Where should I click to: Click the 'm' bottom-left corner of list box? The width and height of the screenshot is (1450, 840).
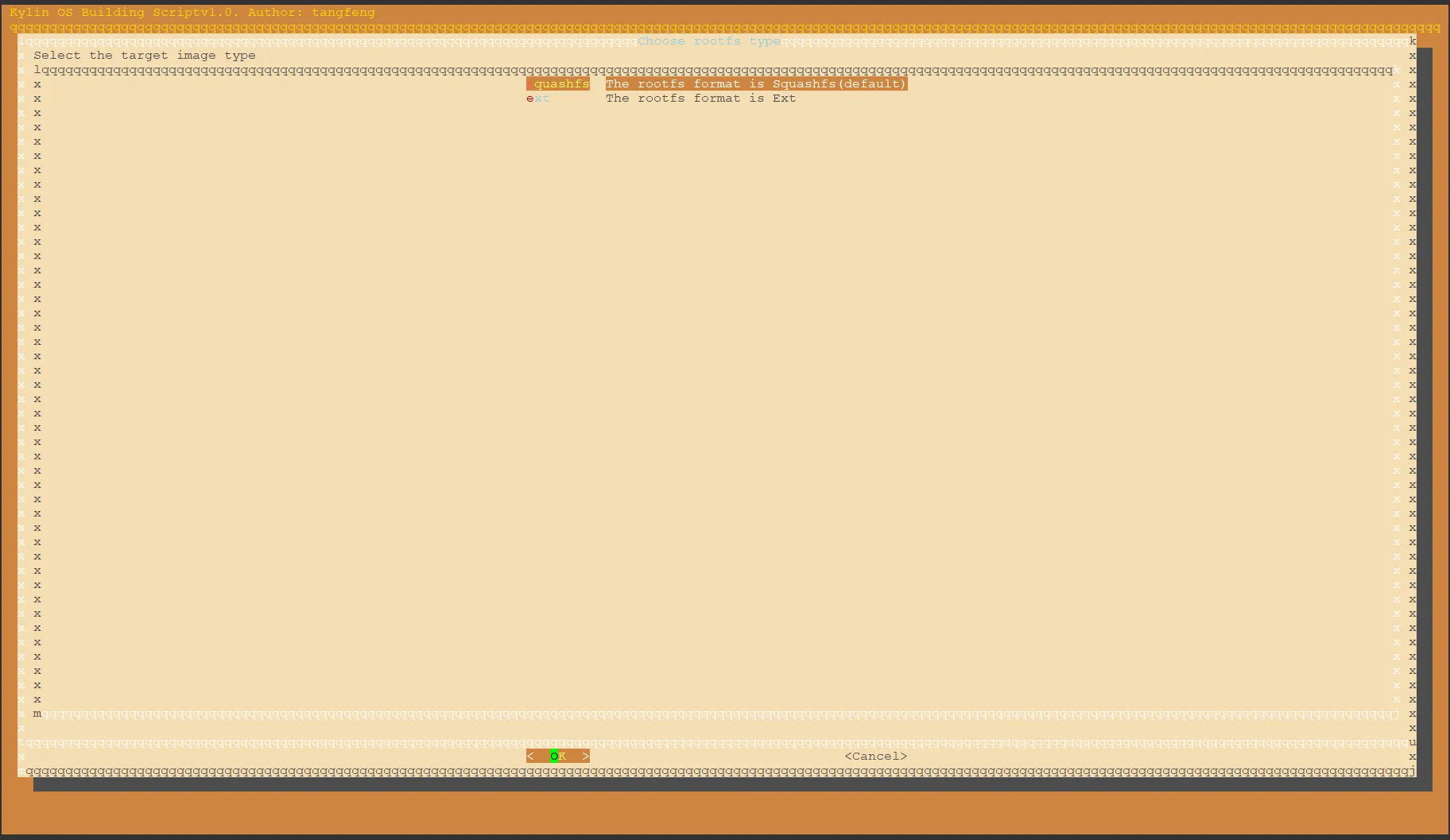tap(37, 714)
